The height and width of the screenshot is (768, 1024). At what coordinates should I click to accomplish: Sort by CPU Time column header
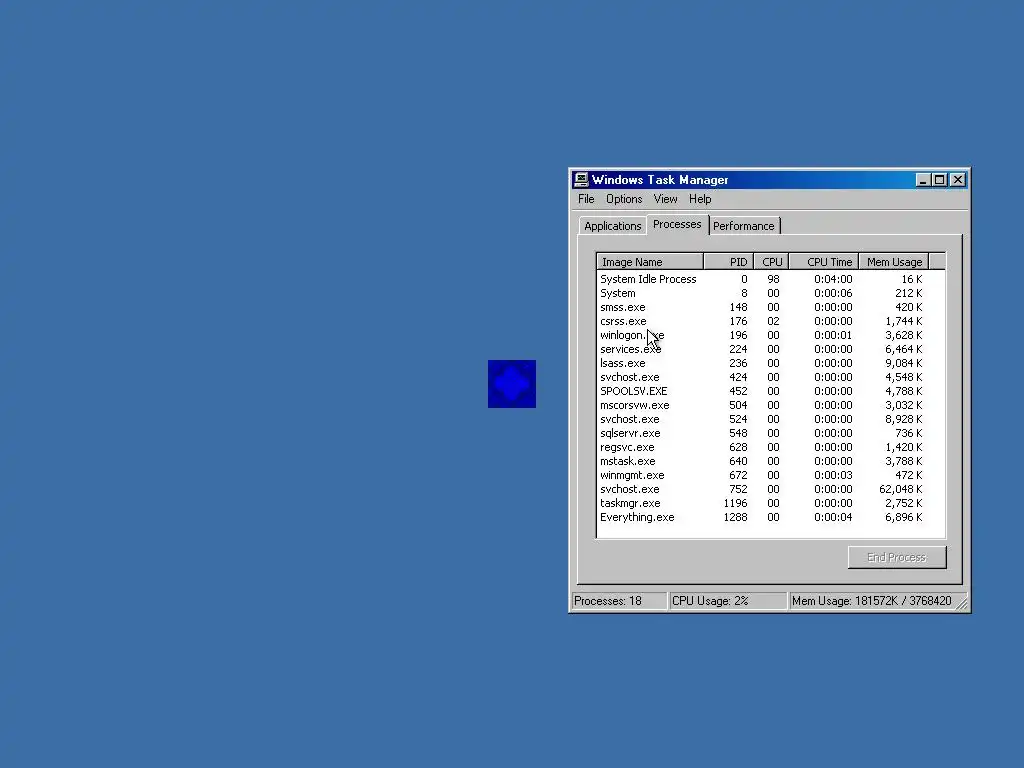click(824, 262)
